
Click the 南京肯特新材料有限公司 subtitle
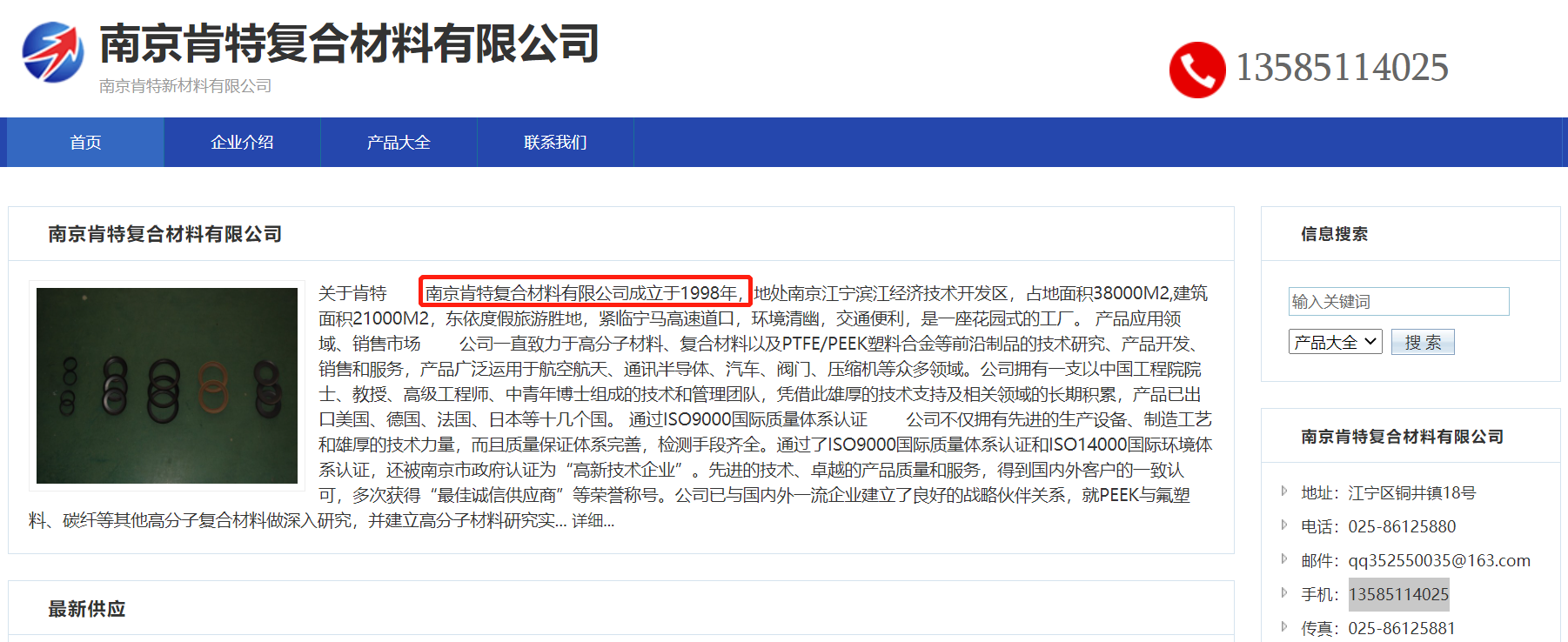coord(185,85)
